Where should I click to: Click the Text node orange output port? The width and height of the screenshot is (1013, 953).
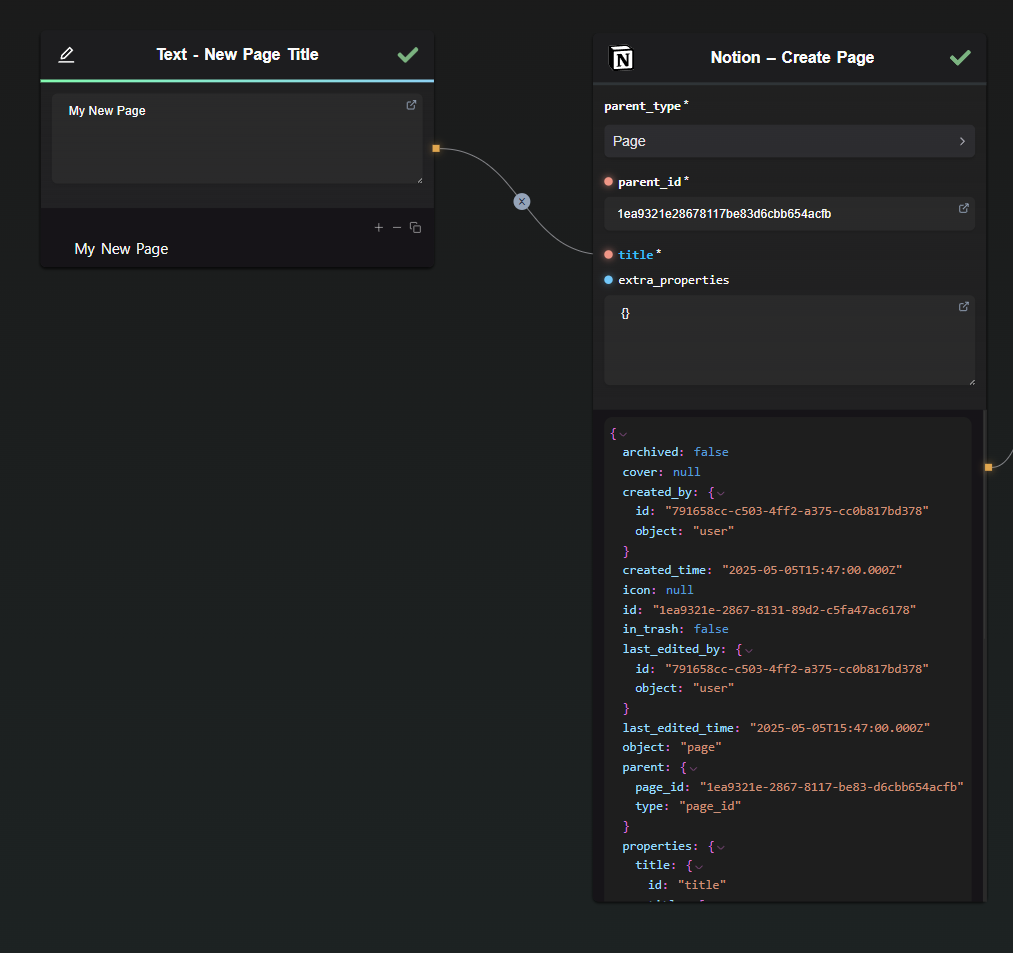[x=436, y=149]
